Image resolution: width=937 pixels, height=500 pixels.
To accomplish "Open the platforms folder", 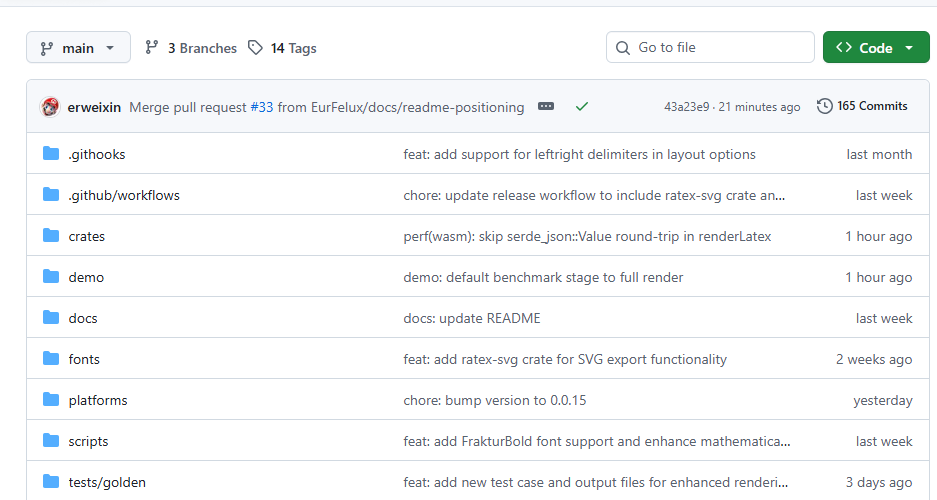I will click(98, 400).
